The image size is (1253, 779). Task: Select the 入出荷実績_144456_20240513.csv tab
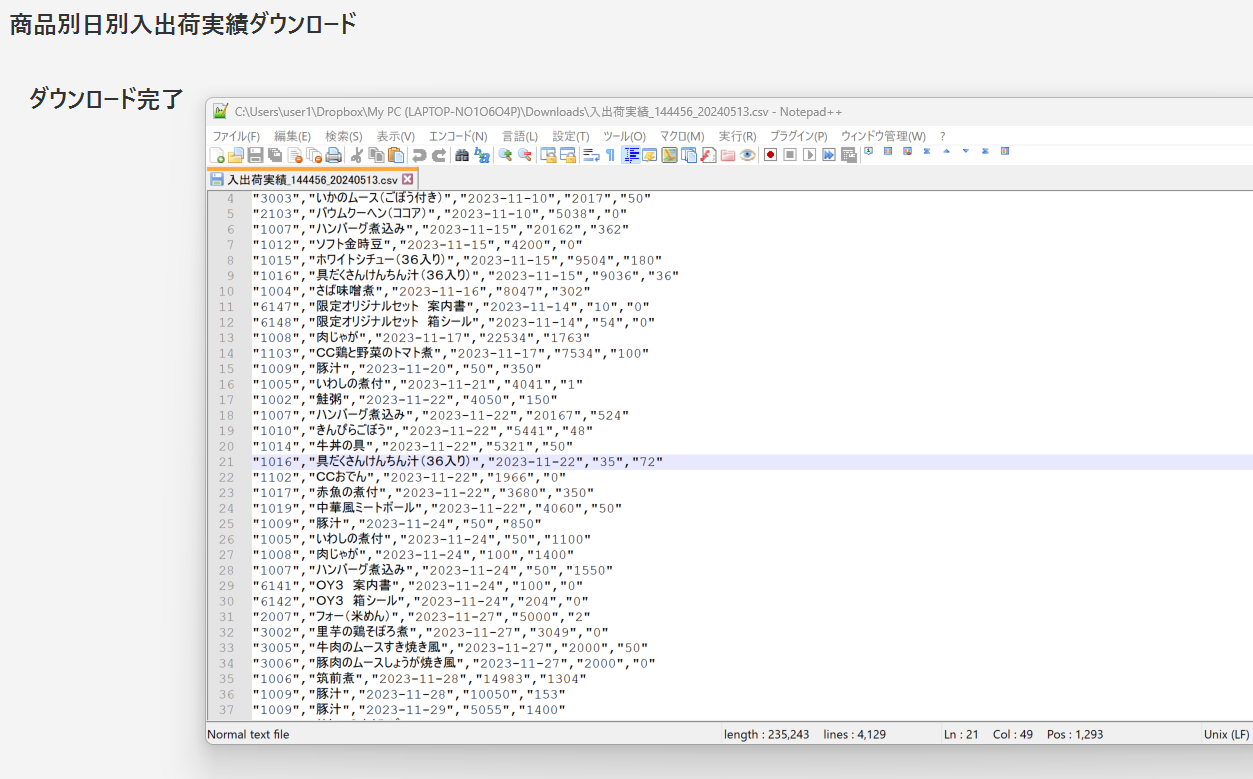(311, 179)
